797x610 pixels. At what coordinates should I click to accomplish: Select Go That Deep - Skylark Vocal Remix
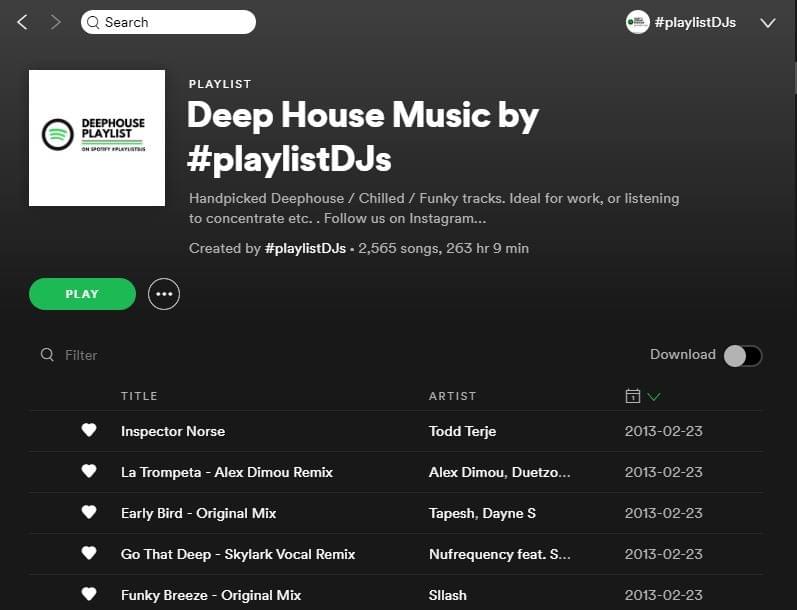point(238,554)
